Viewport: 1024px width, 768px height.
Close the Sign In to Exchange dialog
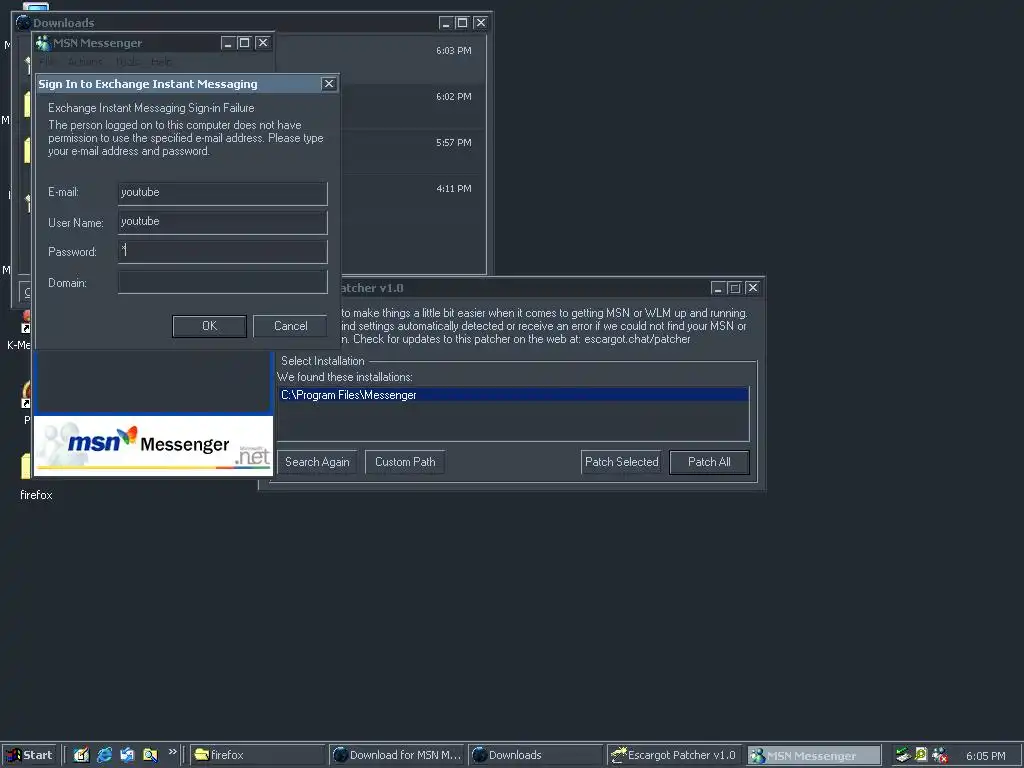[328, 84]
